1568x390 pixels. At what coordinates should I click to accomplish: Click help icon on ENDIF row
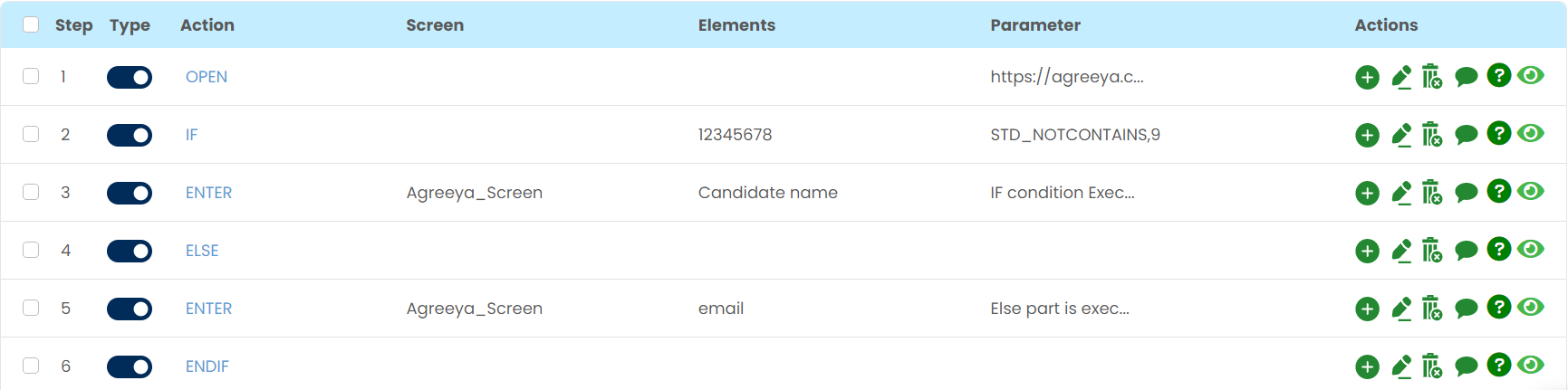click(1499, 365)
